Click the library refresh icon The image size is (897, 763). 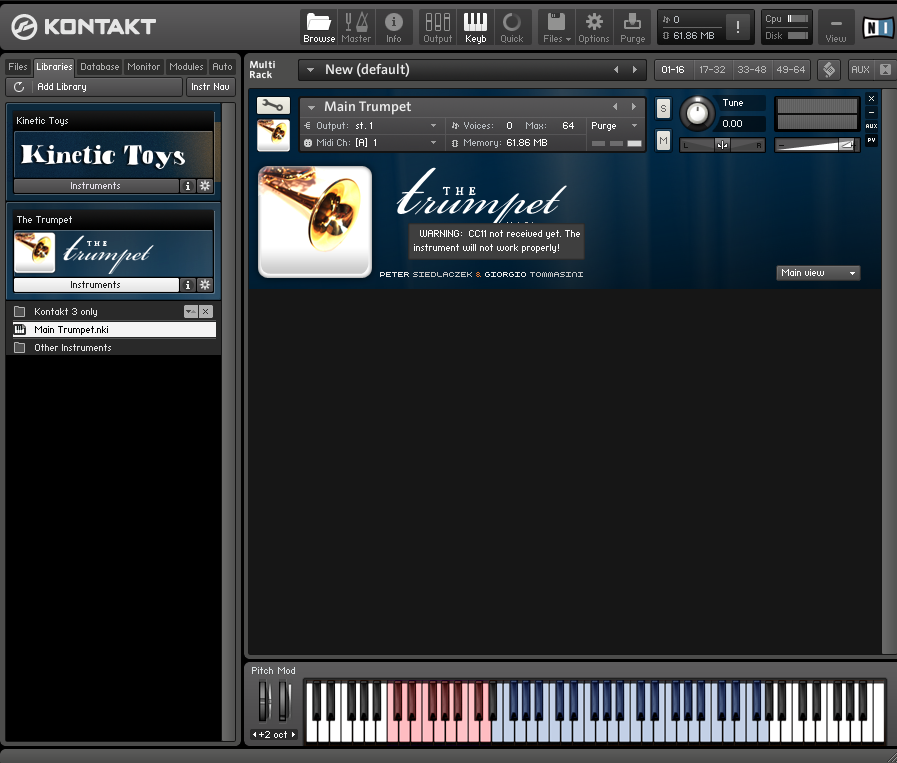pyautogui.click(x=19, y=87)
